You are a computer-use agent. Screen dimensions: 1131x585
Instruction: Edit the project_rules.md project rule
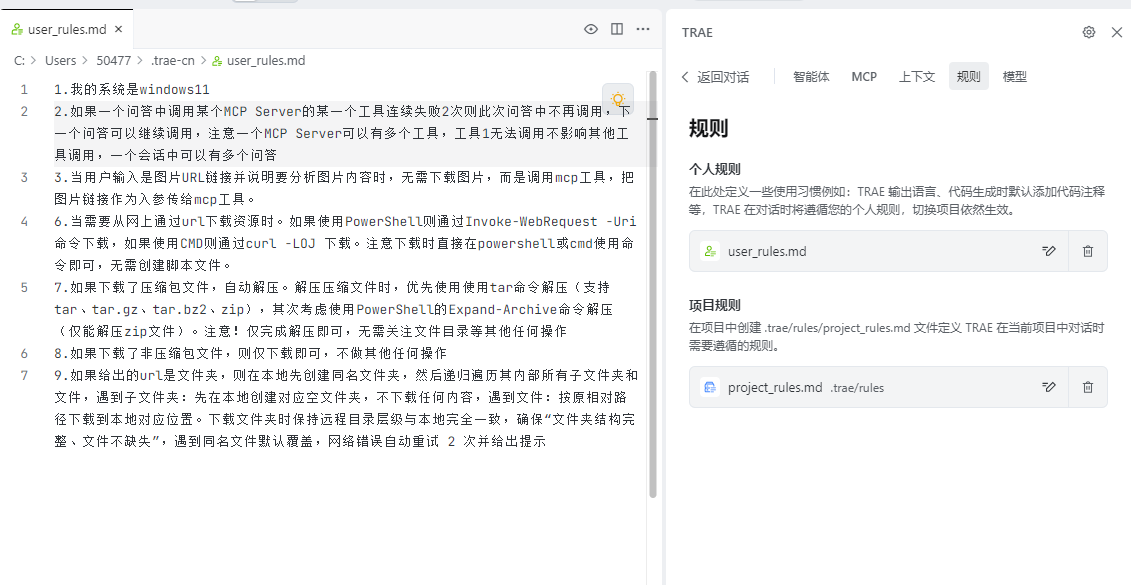(x=1049, y=387)
